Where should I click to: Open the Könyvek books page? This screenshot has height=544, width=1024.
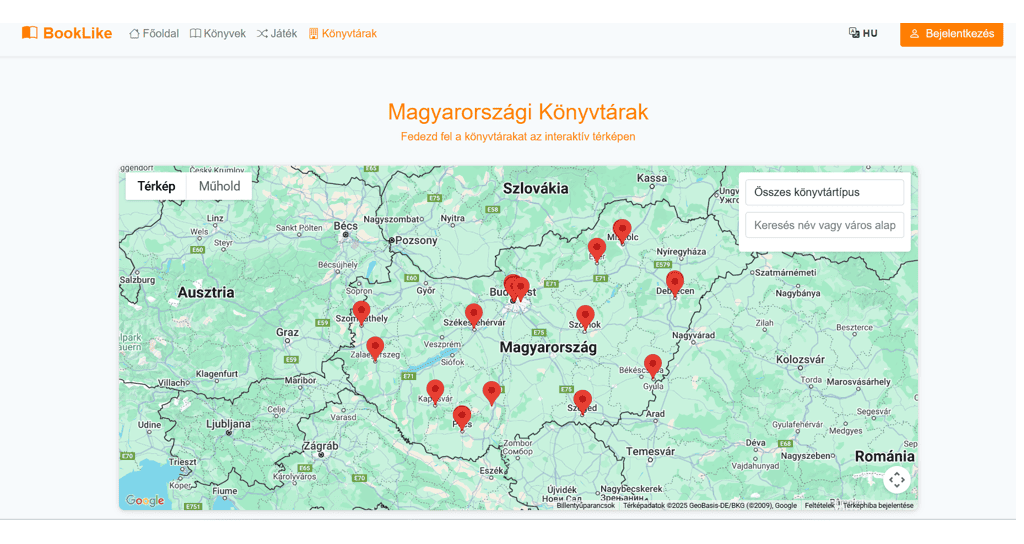point(218,34)
